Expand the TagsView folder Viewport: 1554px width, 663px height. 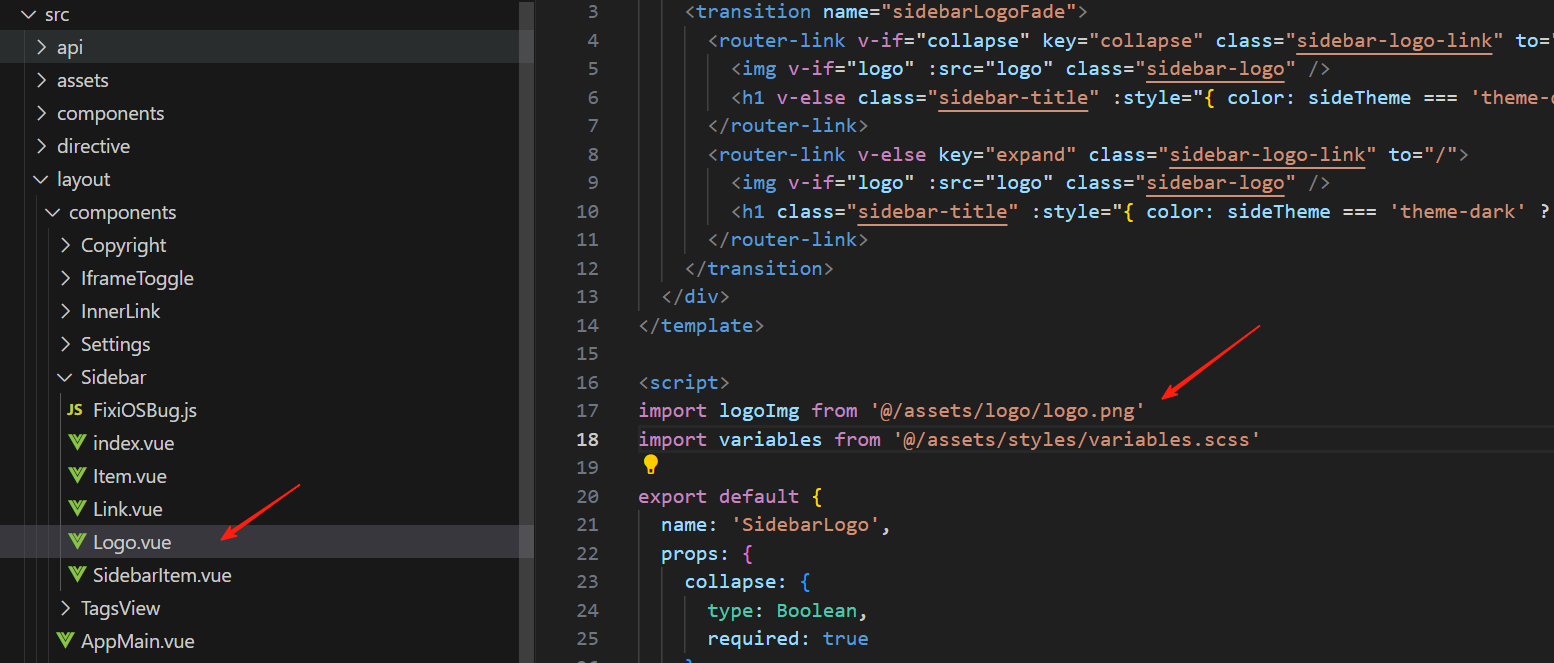coord(65,608)
